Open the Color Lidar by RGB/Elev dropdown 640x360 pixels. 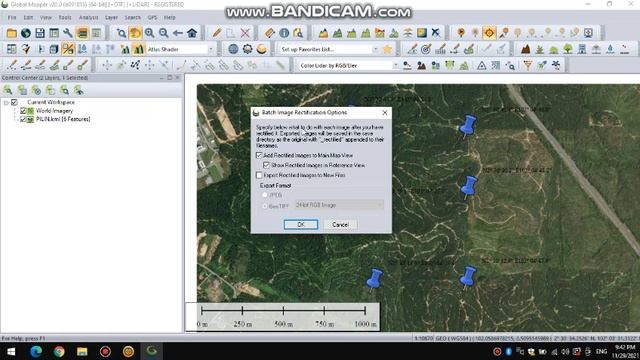click(395, 65)
